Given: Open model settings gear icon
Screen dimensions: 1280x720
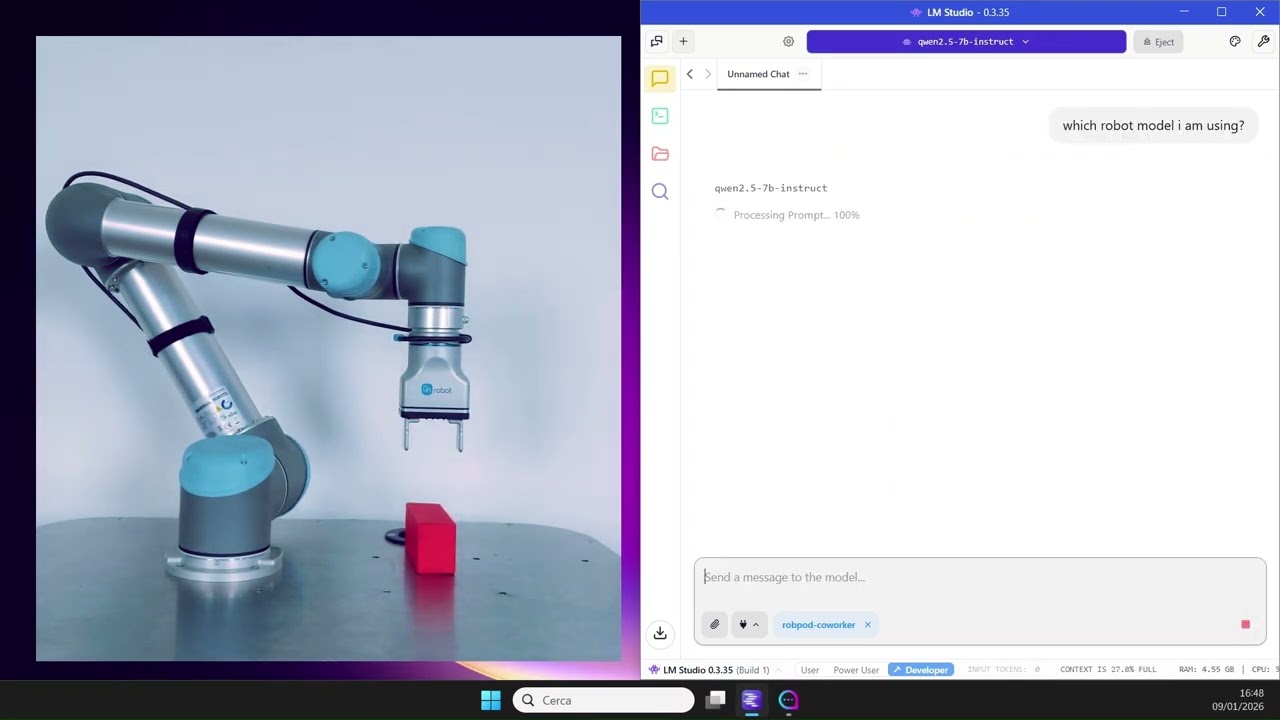Looking at the screenshot, I should click(x=788, y=41).
